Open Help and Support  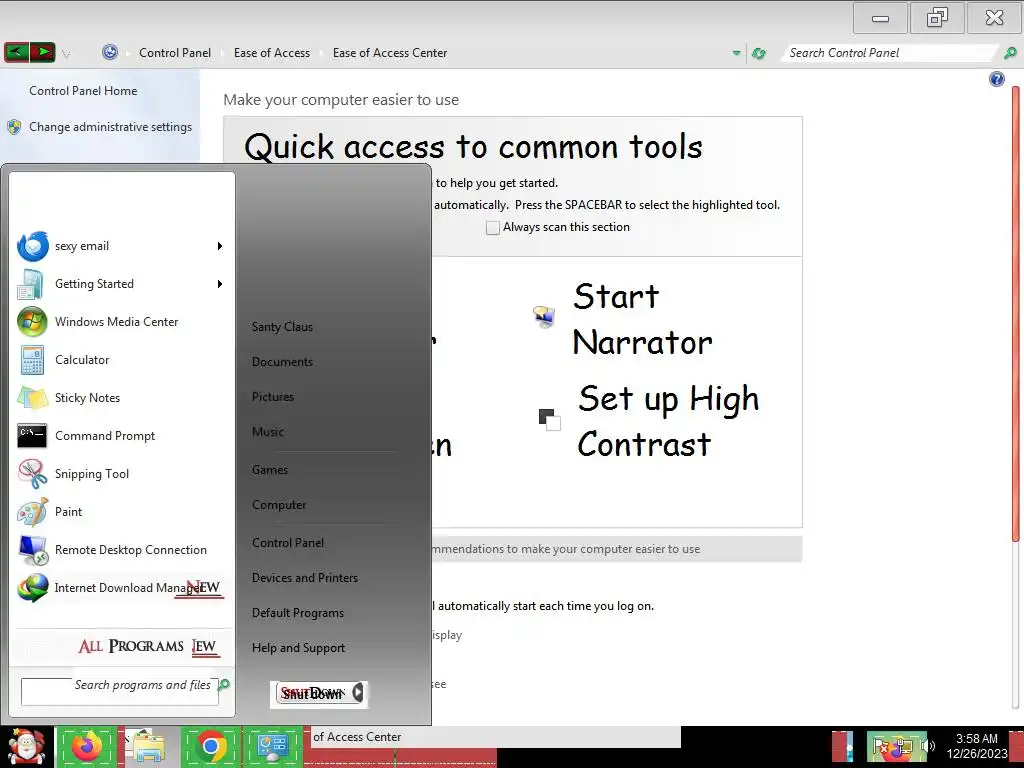[x=298, y=648]
